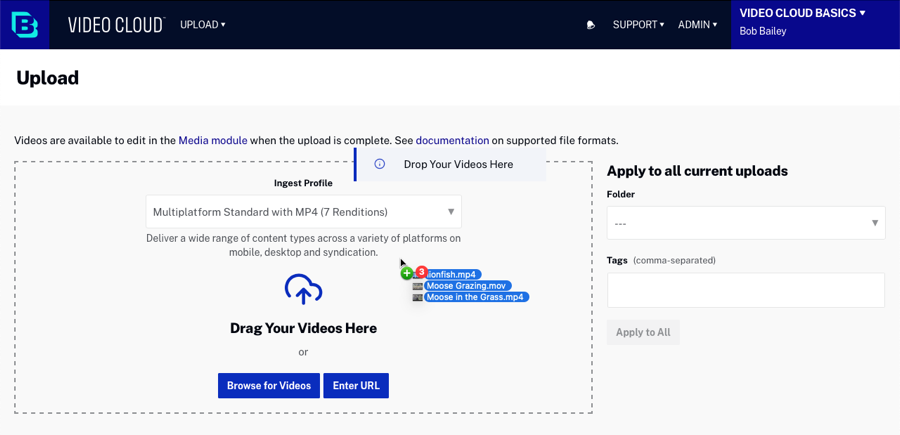Expand the Folder dropdown
Image resolution: width=900 pixels, height=435 pixels.
745,223
